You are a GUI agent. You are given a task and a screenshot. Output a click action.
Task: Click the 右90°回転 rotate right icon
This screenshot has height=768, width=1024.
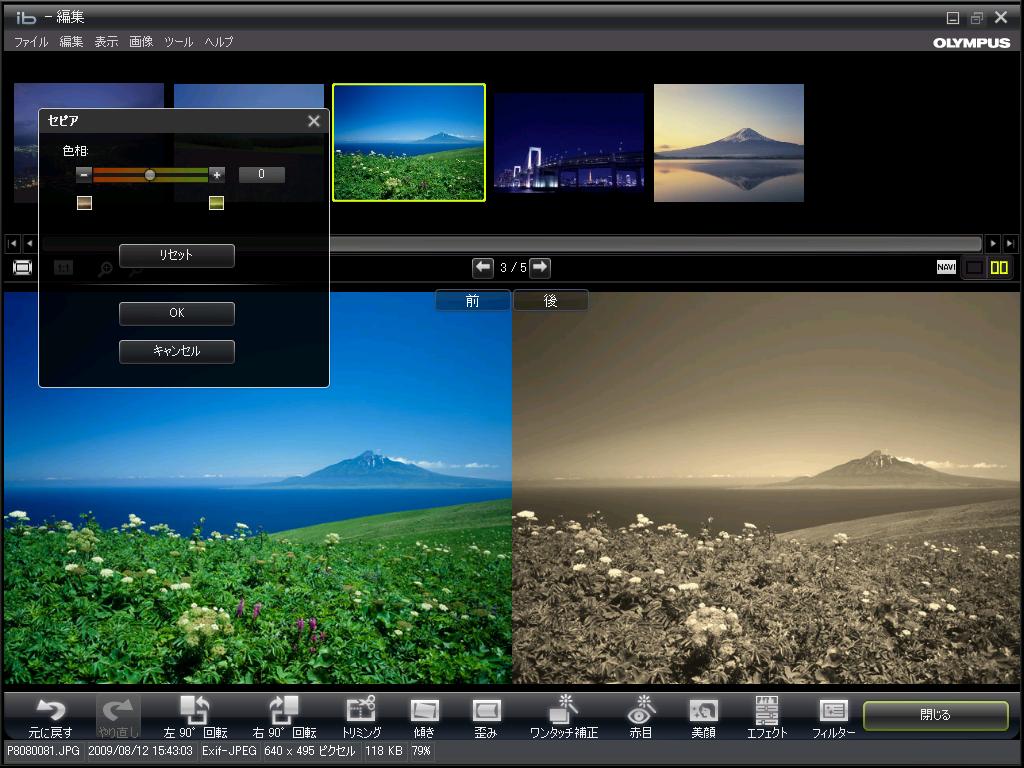click(284, 716)
